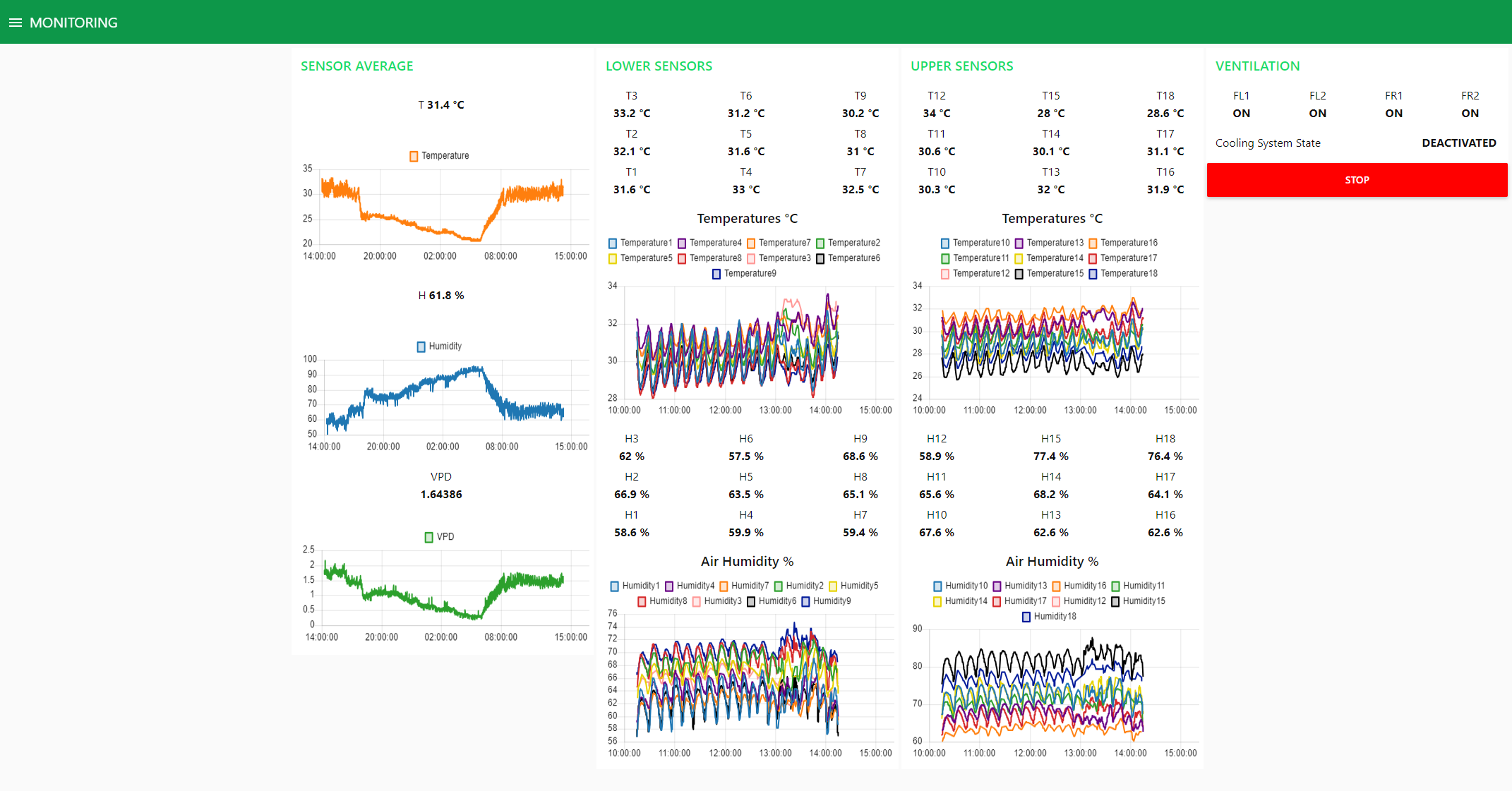Viewport: 1512px width, 791px height.
Task: Toggle VPD legend swatch
Action: pos(428,537)
